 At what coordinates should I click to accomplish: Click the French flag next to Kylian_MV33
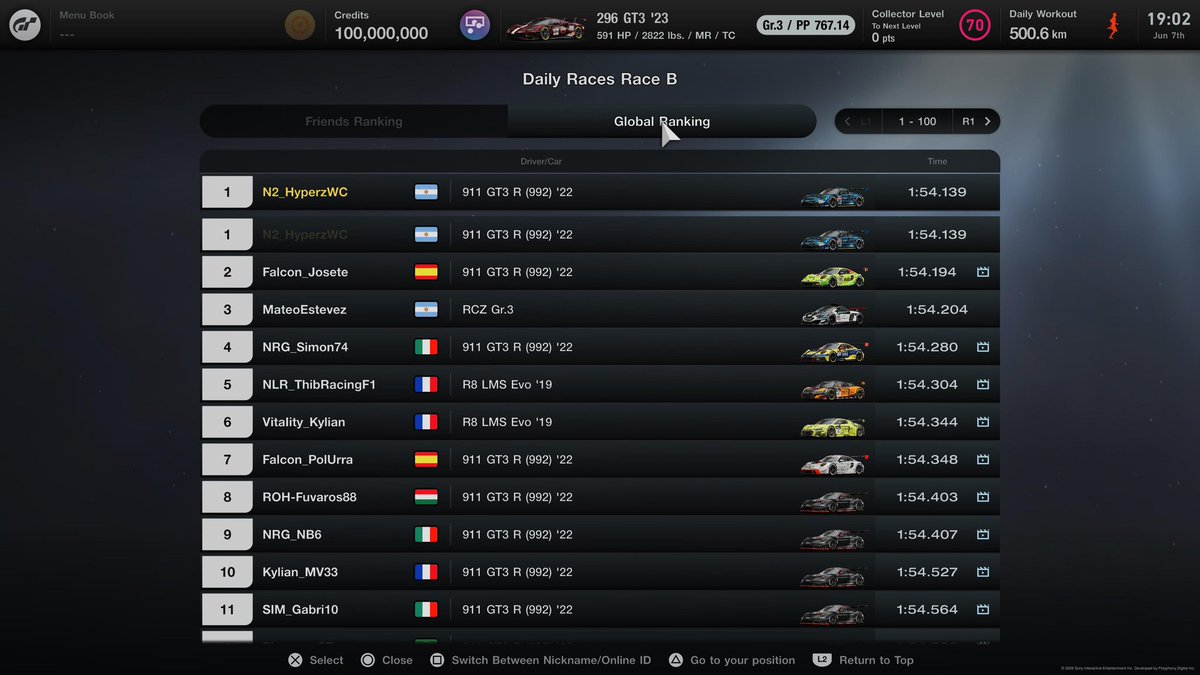pyautogui.click(x=426, y=572)
